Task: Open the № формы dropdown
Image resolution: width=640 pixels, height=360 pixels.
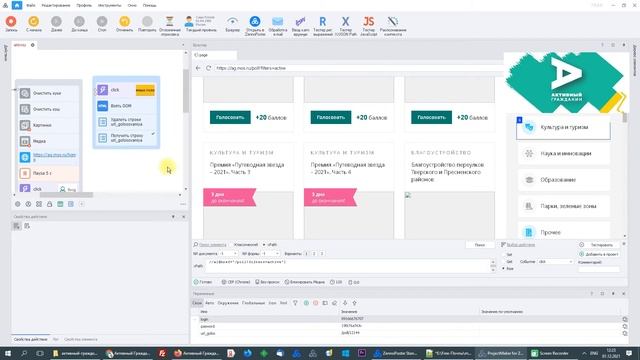Action: coord(271,254)
